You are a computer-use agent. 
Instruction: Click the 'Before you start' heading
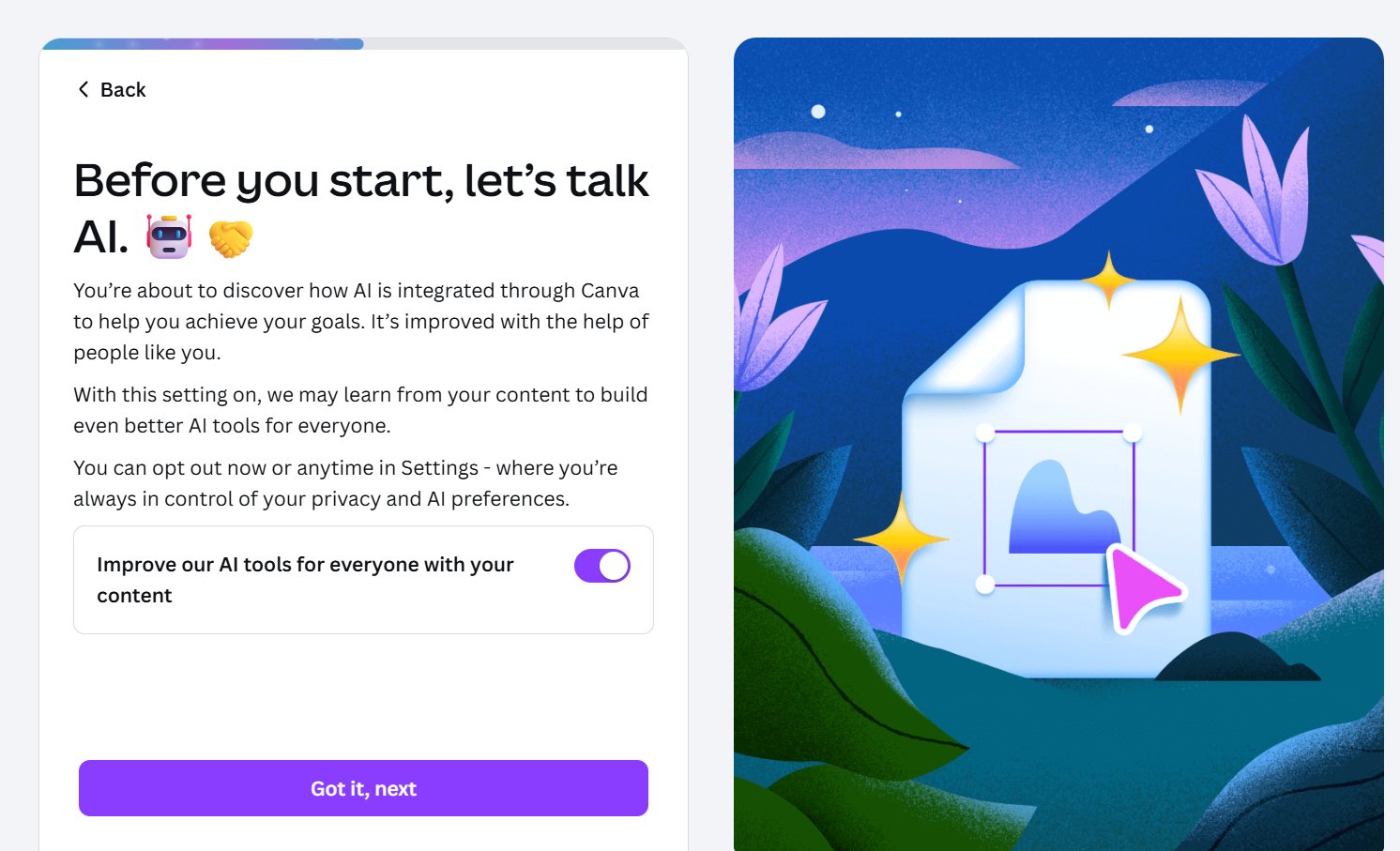[361, 208]
